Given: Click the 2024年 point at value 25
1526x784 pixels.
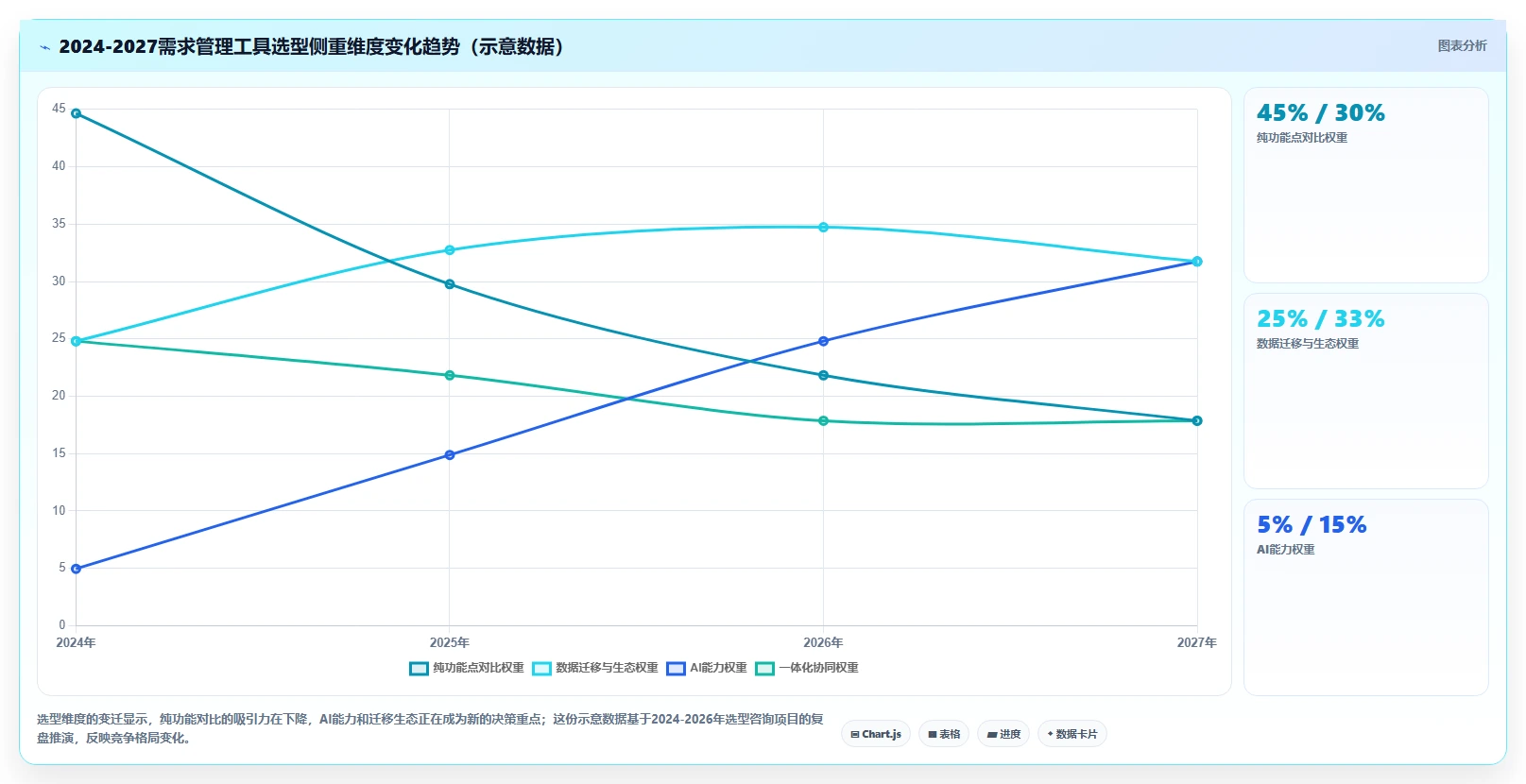Looking at the screenshot, I should 76,341.
